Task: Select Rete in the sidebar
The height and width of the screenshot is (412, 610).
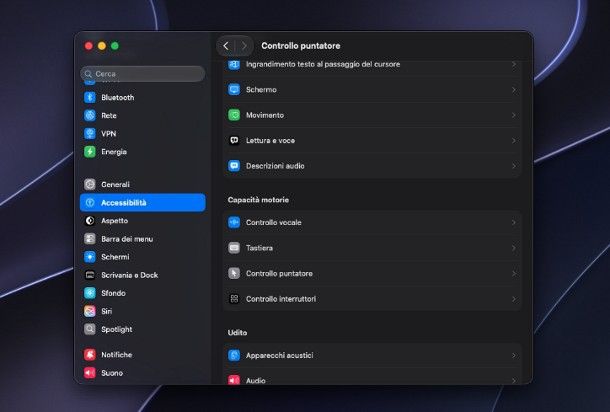Action: click(x=143, y=116)
